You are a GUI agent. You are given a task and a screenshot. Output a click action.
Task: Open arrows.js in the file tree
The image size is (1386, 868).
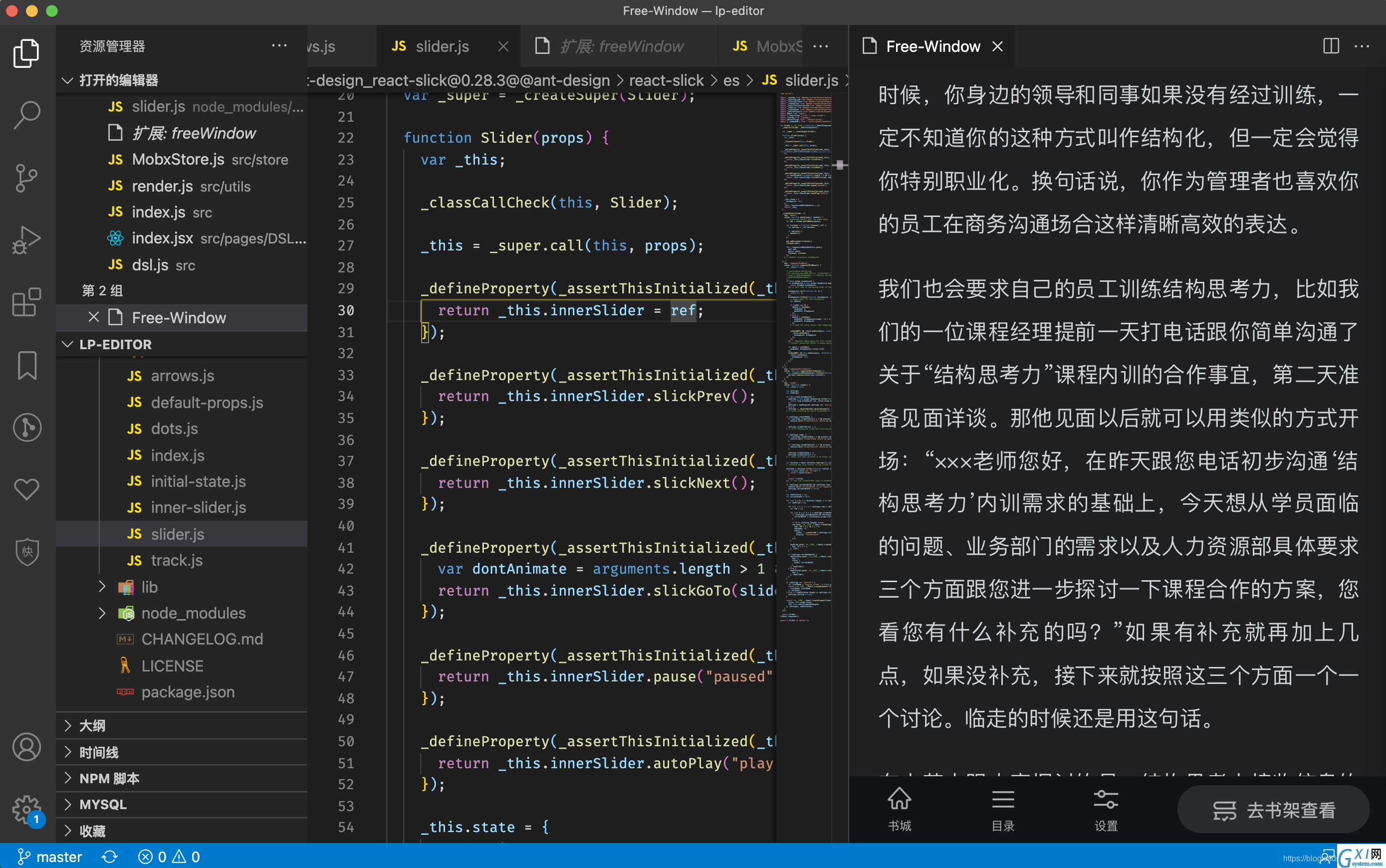(x=182, y=376)
